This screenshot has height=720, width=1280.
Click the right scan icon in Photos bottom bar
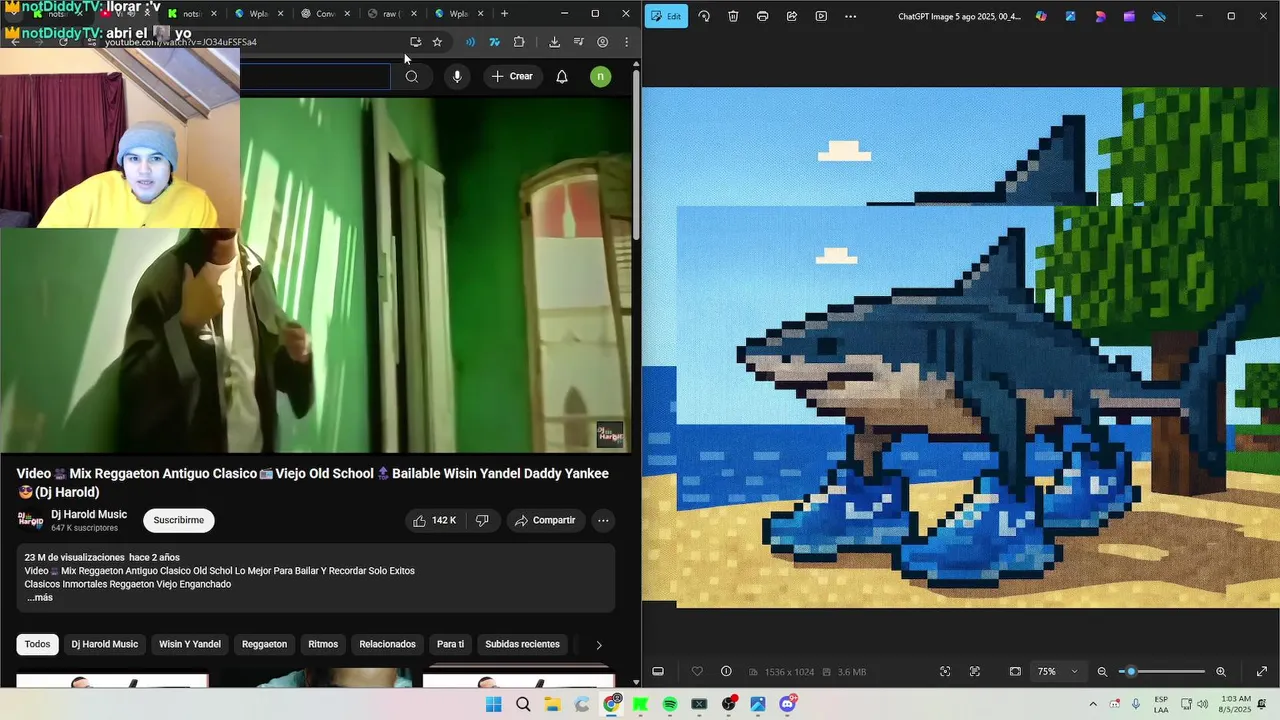click(x=975, y=671)
